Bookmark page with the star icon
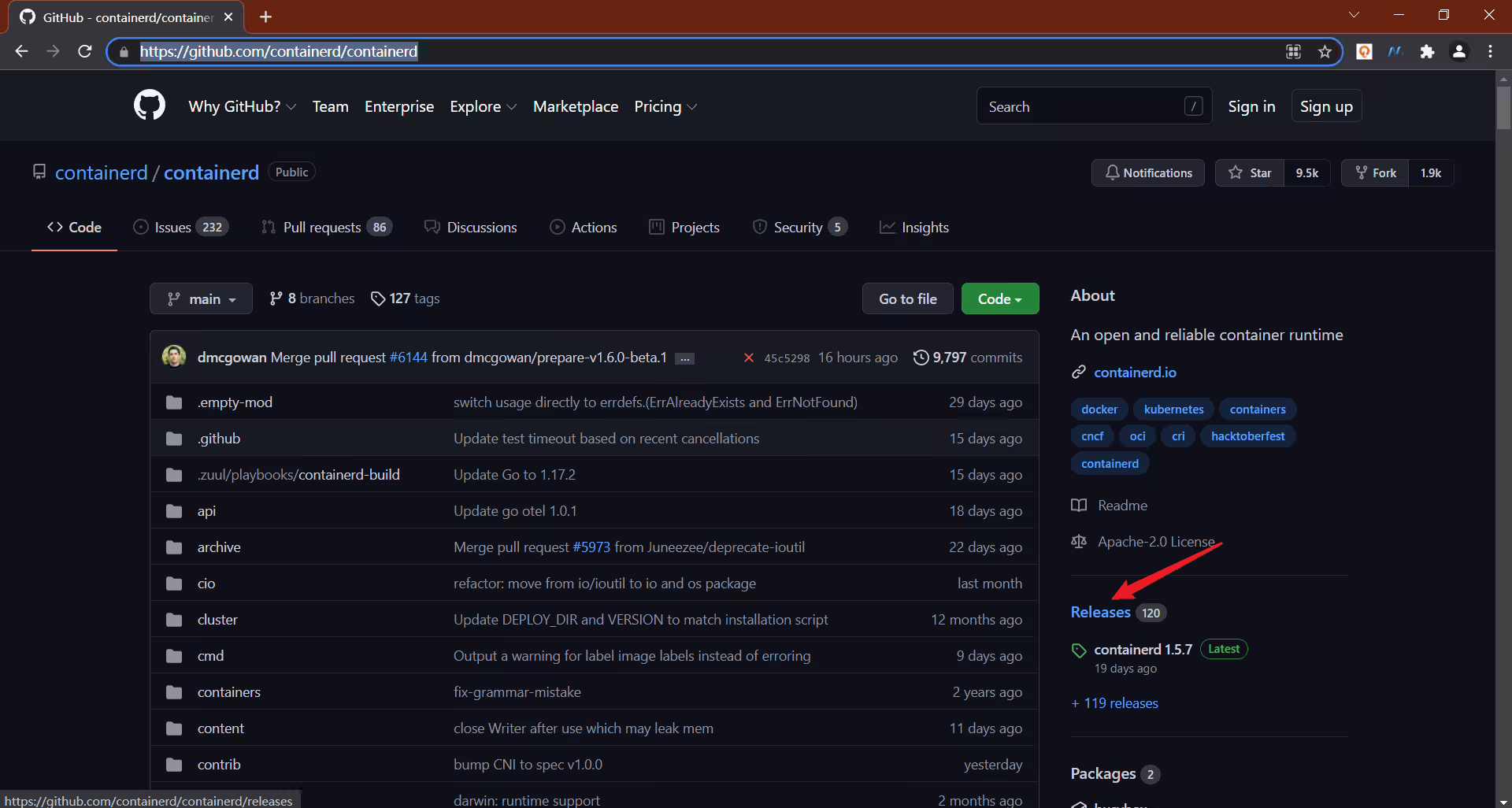The image size is (1512, 808). (1325, 51)
